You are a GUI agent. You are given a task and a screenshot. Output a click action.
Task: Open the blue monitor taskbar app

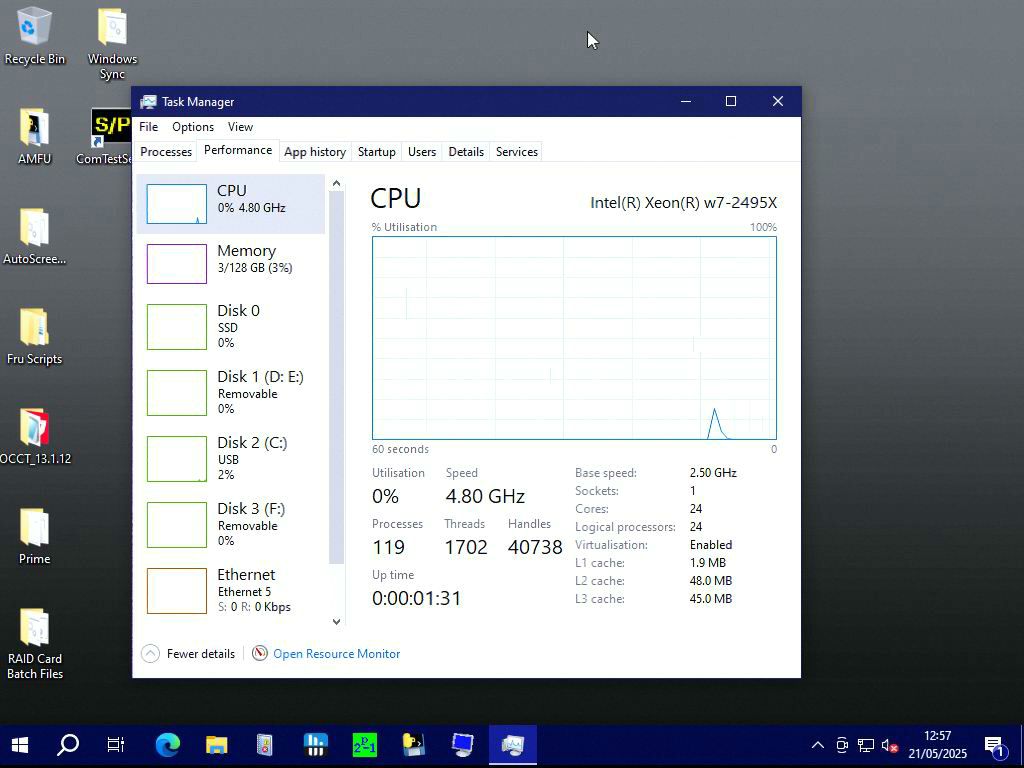(463, 744)
